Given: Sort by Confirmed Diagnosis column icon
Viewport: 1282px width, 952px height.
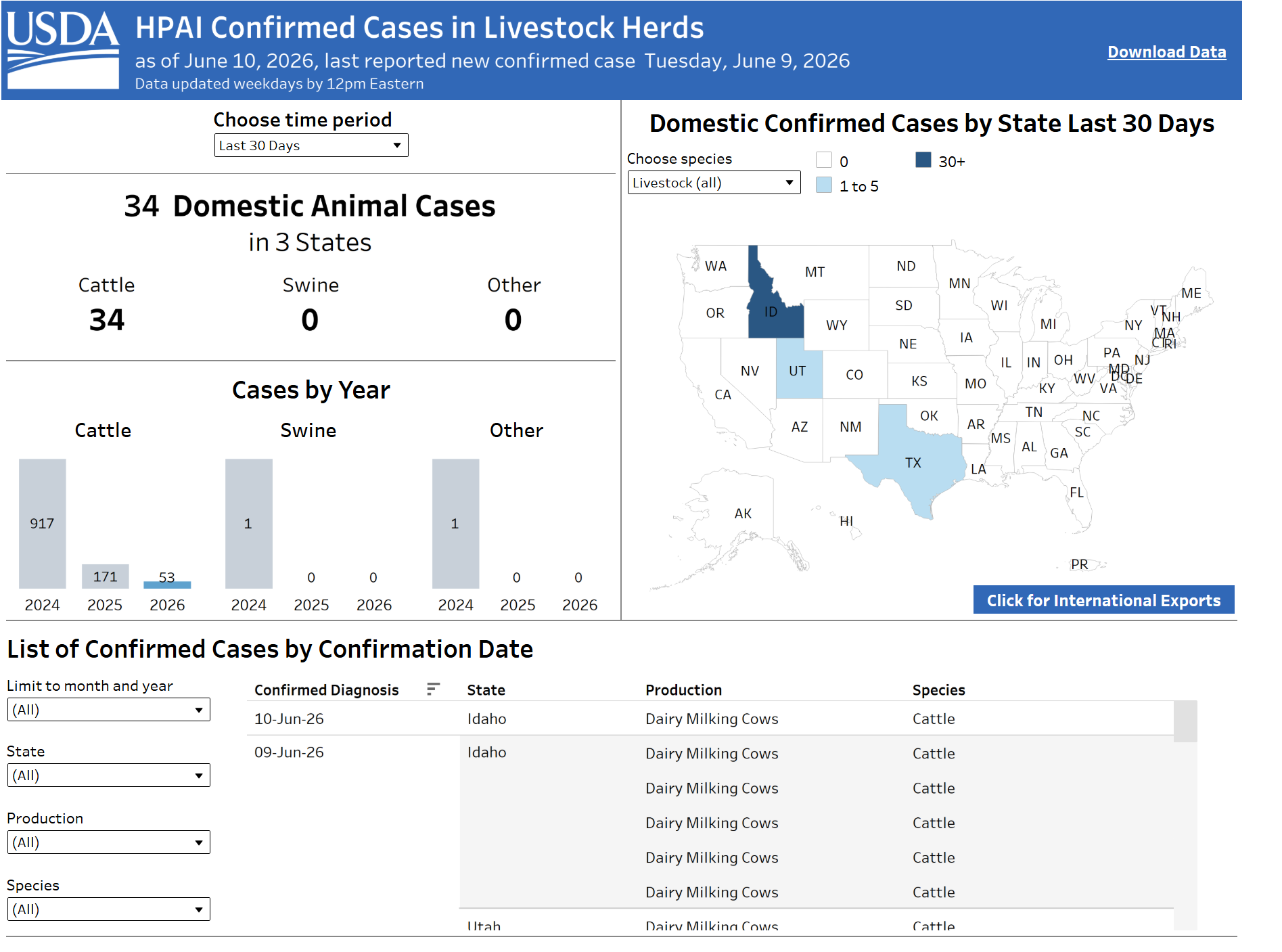Looking at the screenshot, I should point(434,689).
